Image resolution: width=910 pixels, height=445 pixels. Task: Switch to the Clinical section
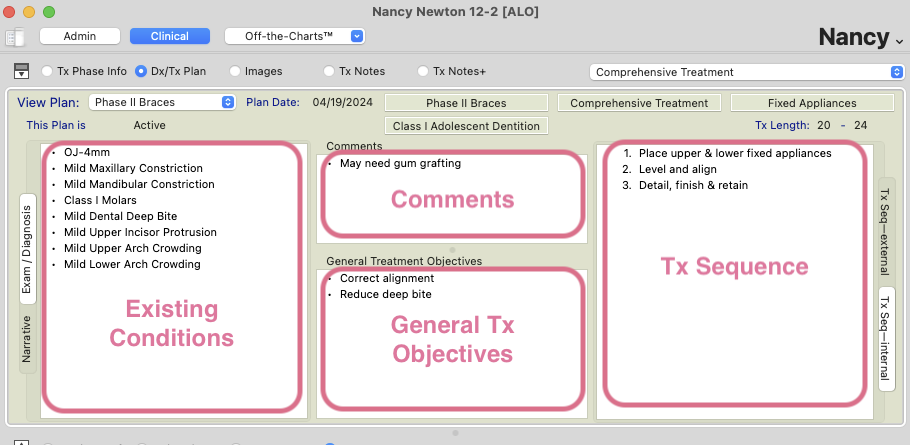[169, 36]
